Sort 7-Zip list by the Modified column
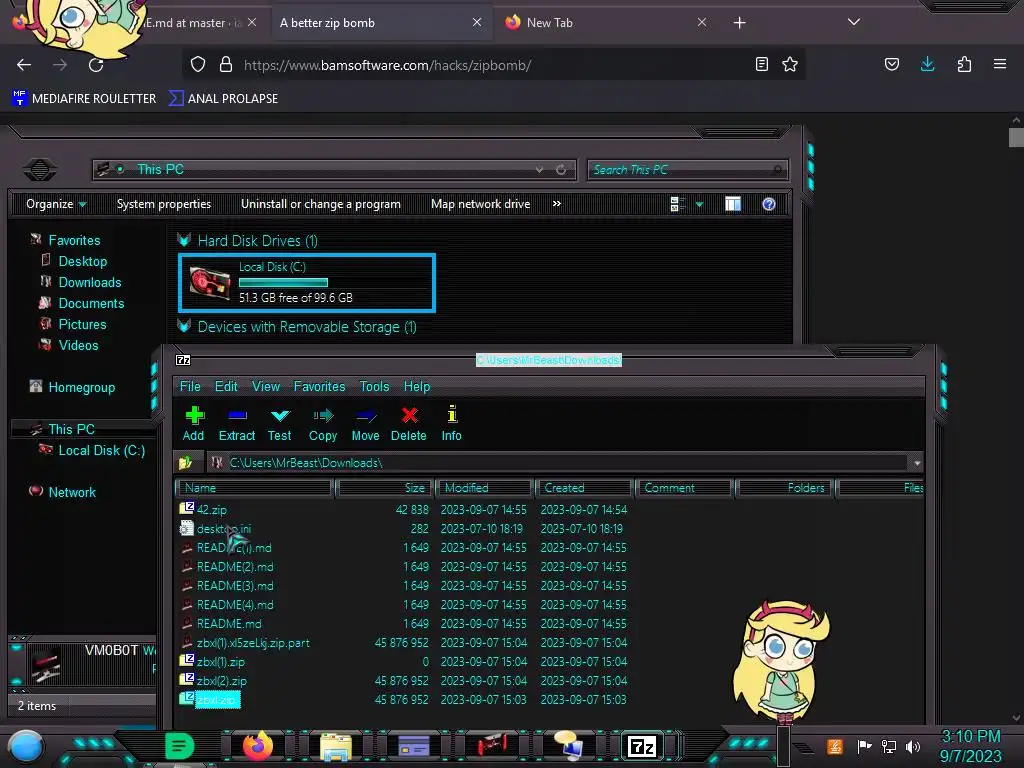The image size is (1024, 768). coord(484,488)
